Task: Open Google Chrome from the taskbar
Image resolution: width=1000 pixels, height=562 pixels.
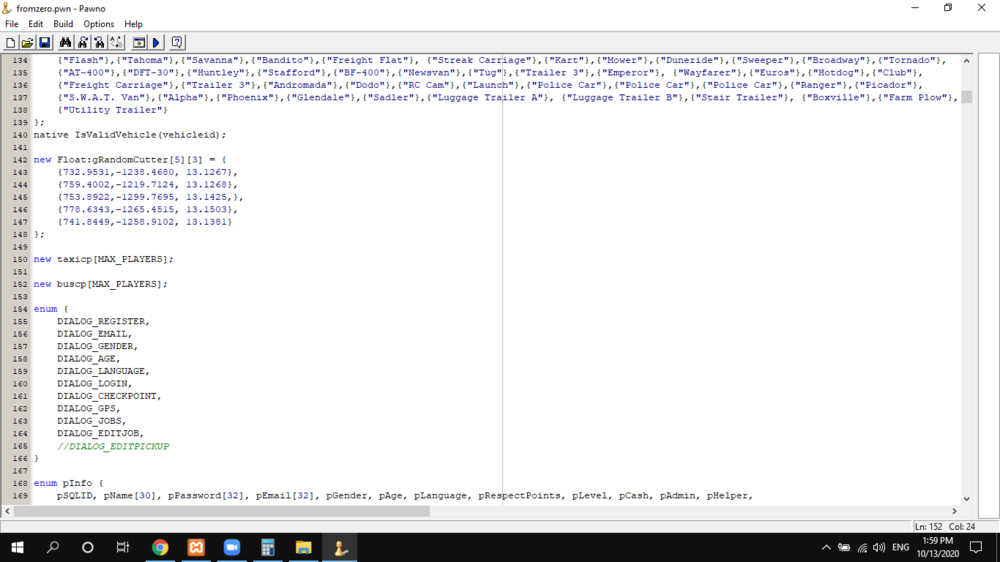Action: tap(160, 547)
